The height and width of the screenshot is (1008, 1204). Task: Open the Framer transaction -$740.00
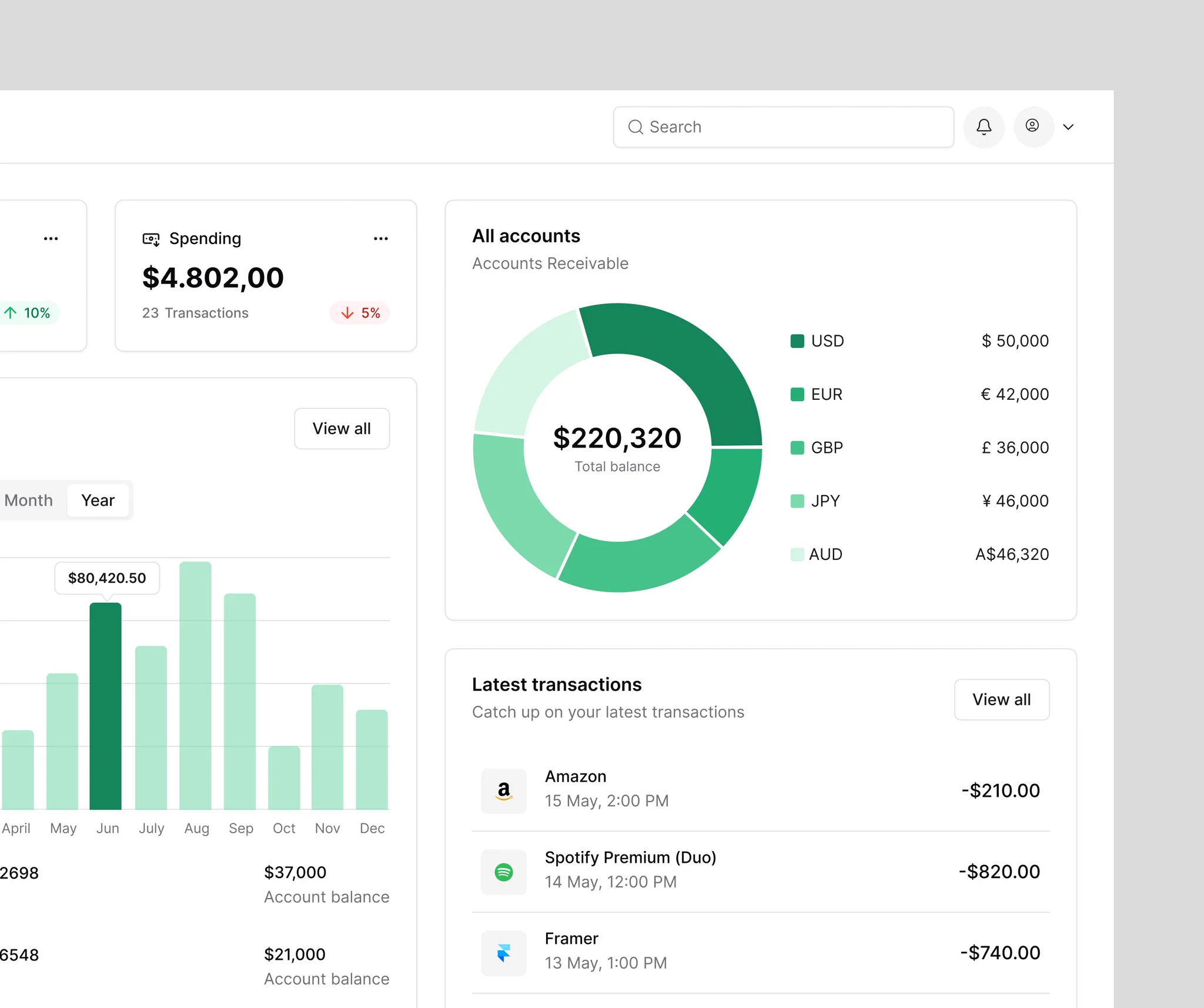(x=761, y=953)
